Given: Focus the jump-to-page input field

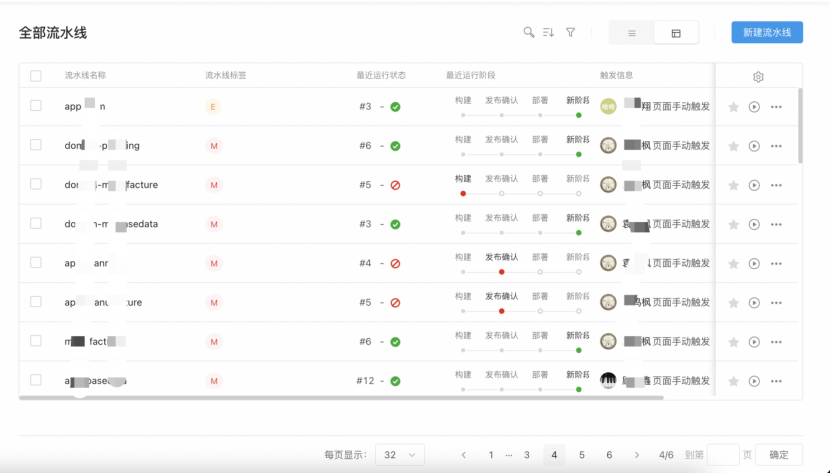Looking at the screenshot, I should point(723,454).
